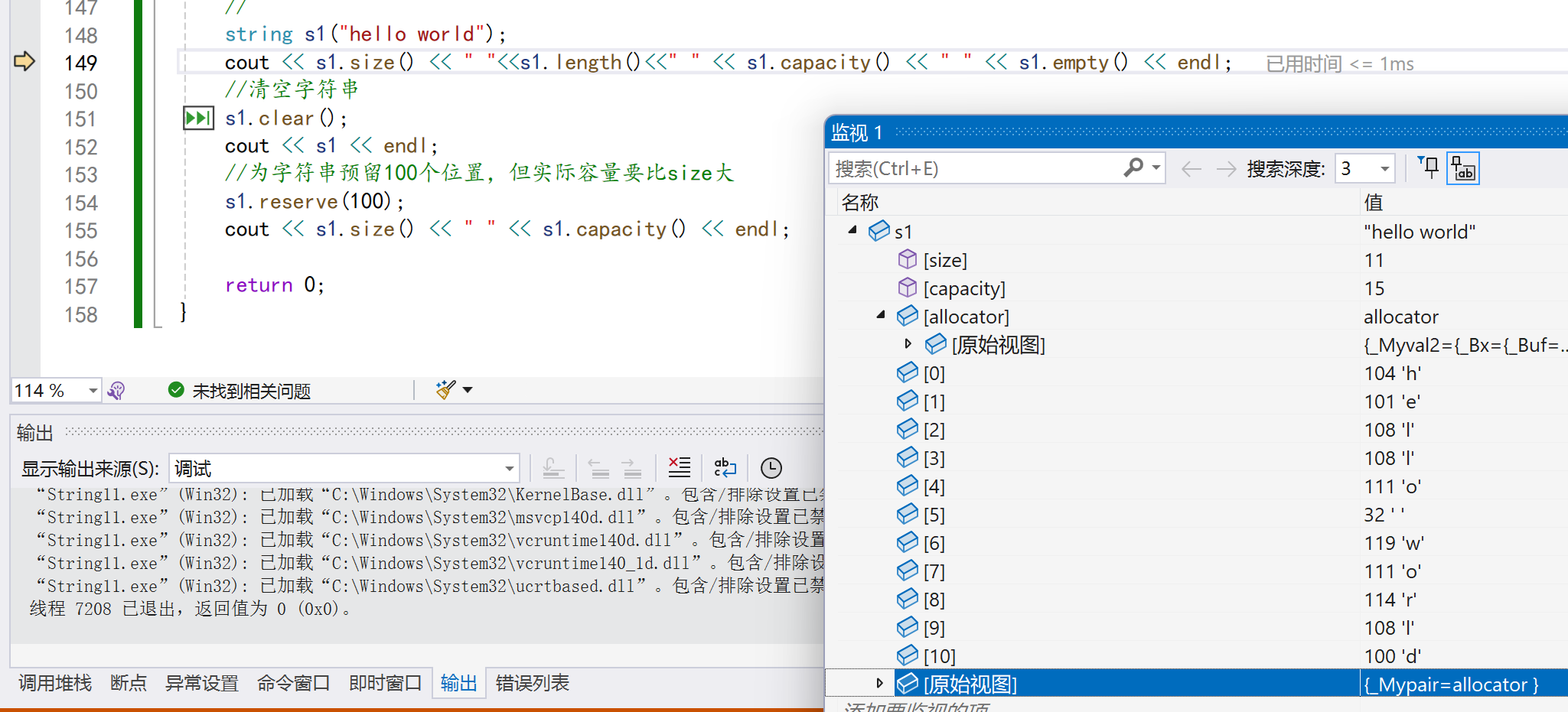Viewport: 1568px width, 712px height.
Task: Click the icon beside element [9]
Action: [908, 626]
